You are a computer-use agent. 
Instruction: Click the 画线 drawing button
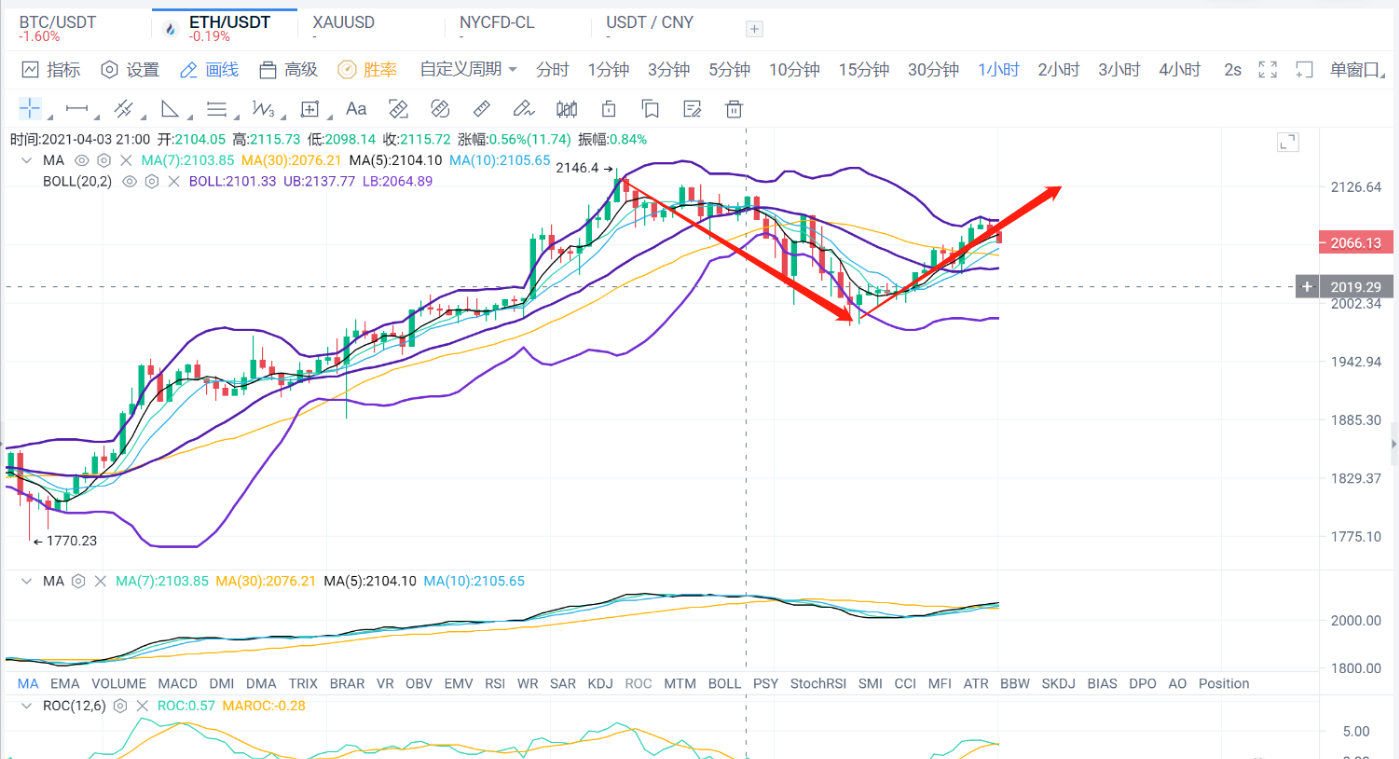209,69
